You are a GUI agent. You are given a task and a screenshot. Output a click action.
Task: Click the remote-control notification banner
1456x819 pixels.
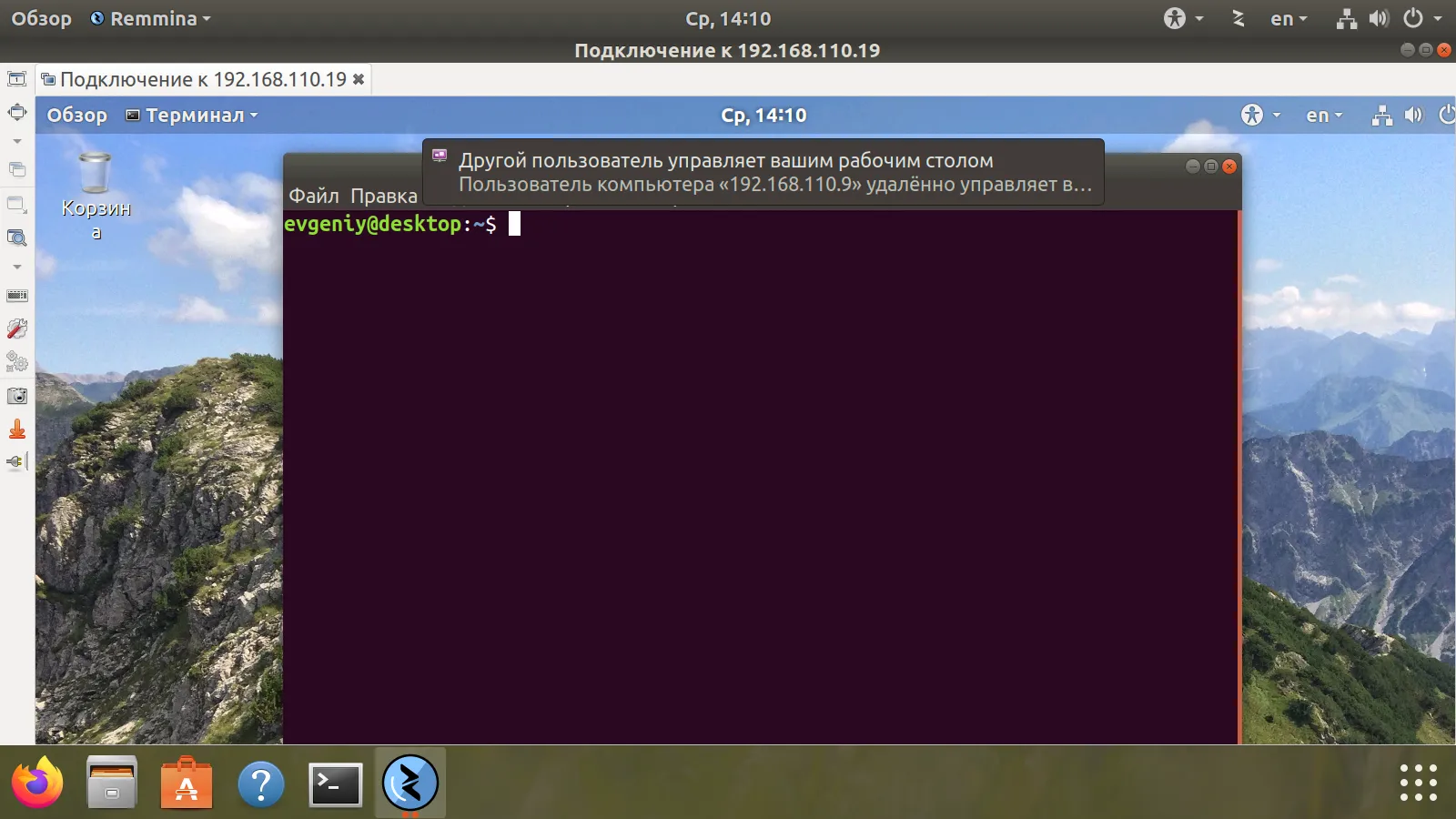763,172
